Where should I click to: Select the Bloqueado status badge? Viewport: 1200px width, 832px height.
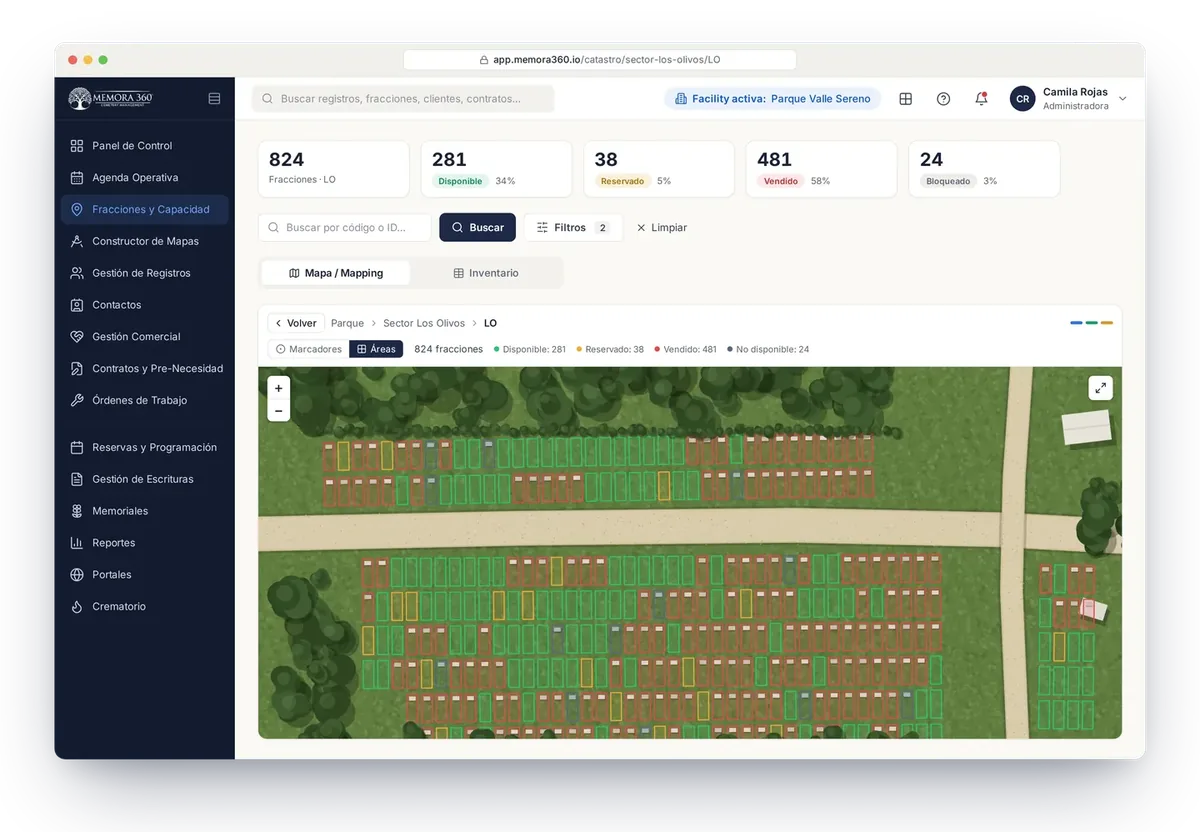click(x=948, y=182)
